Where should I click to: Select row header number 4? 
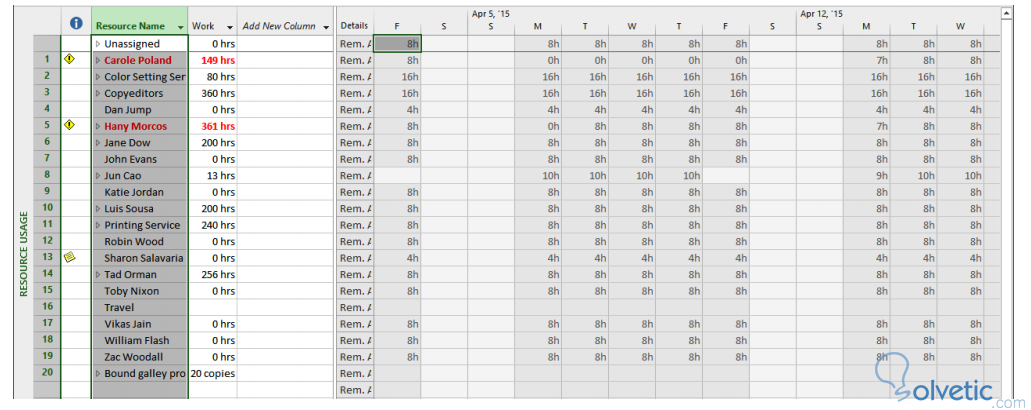point(47,109)
